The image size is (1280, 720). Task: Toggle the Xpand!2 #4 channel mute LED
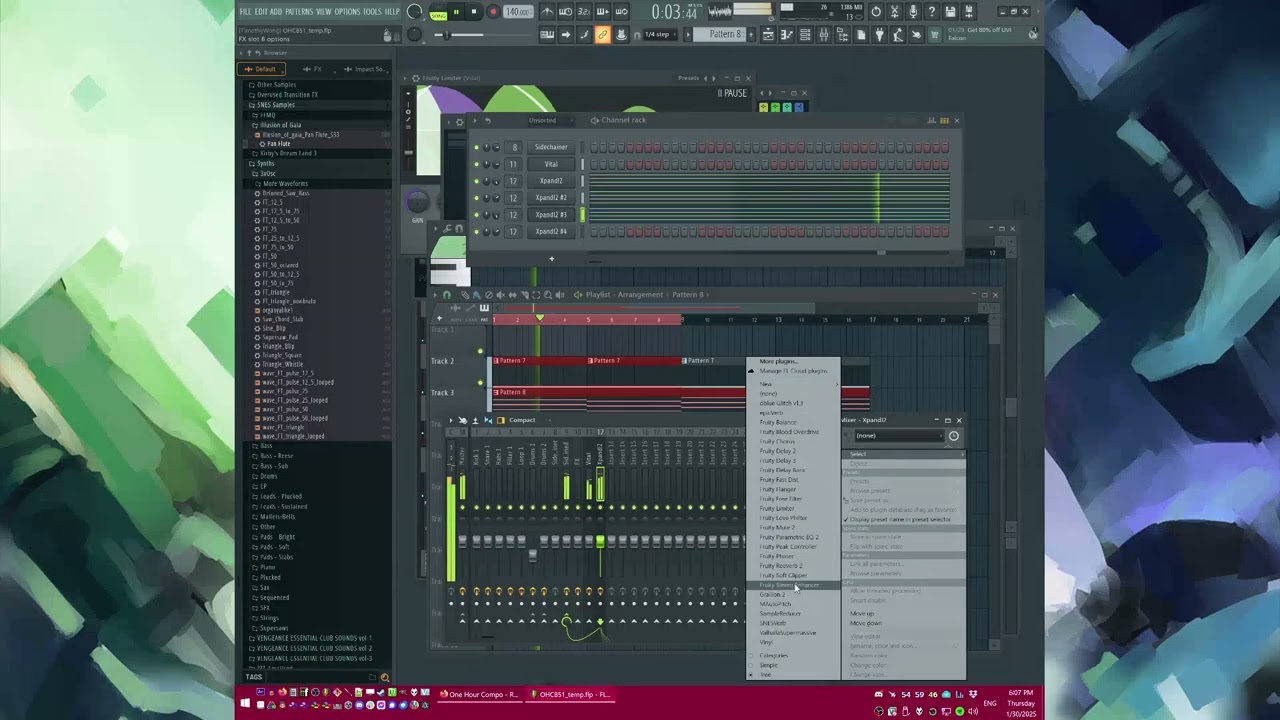[x=476, y=232]
